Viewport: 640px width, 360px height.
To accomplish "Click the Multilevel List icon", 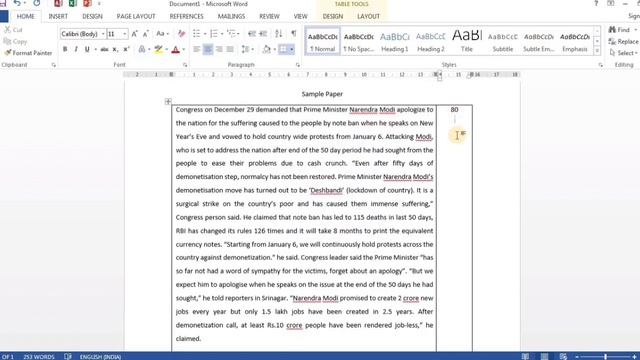I will click(231, 34).
